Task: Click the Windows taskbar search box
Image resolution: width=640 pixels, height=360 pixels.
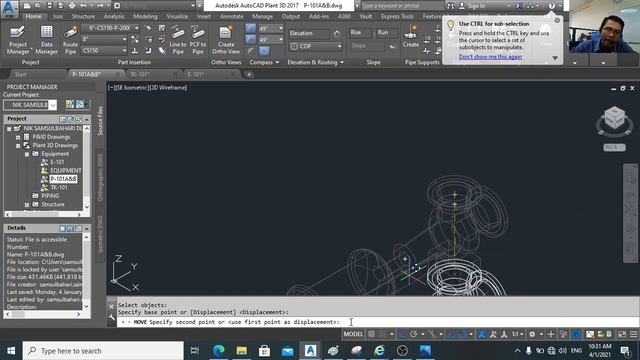Action: tap(103, 351)
